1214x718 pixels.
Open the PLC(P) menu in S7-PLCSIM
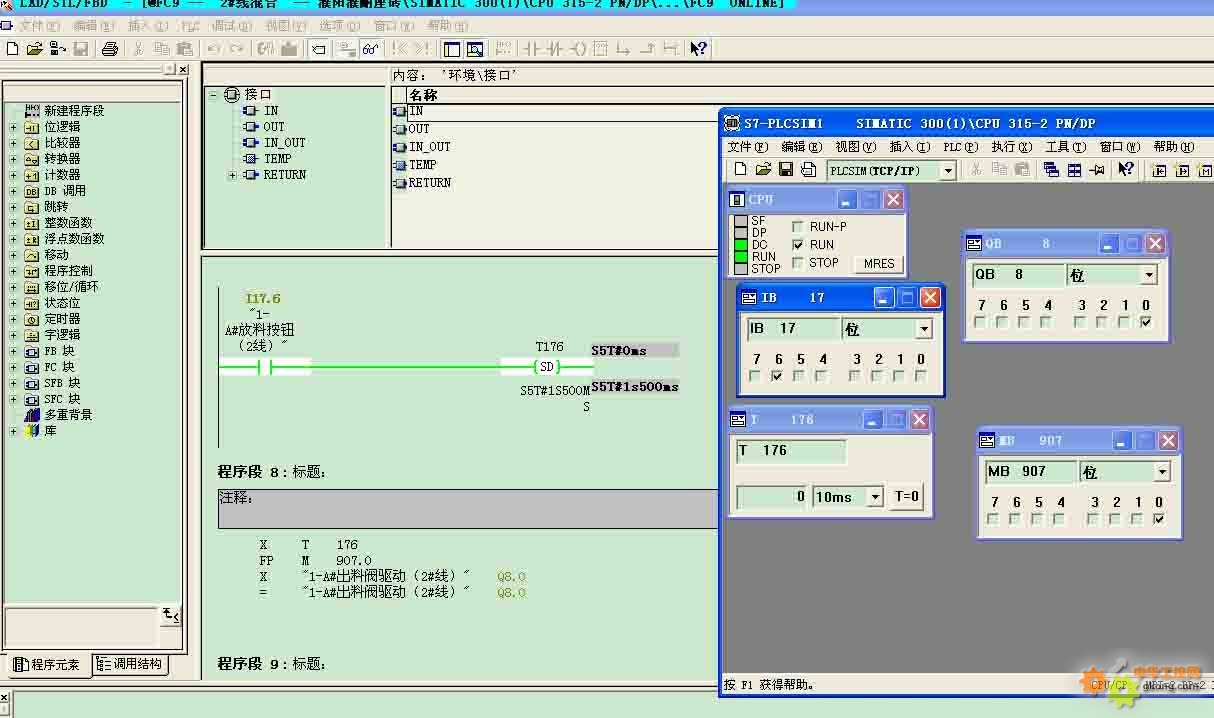[960, 147]
